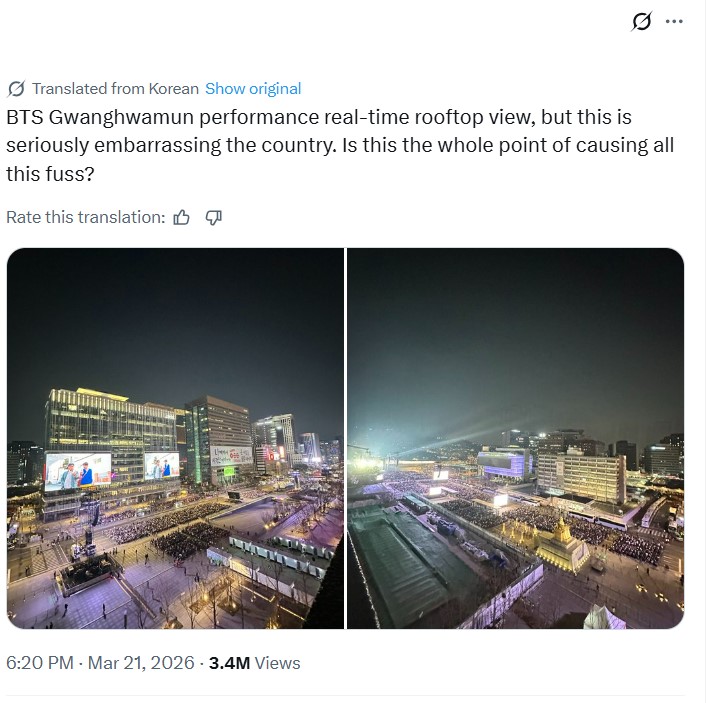
Task: Click the "Translated from Korean" label
Action: (115, 88)
